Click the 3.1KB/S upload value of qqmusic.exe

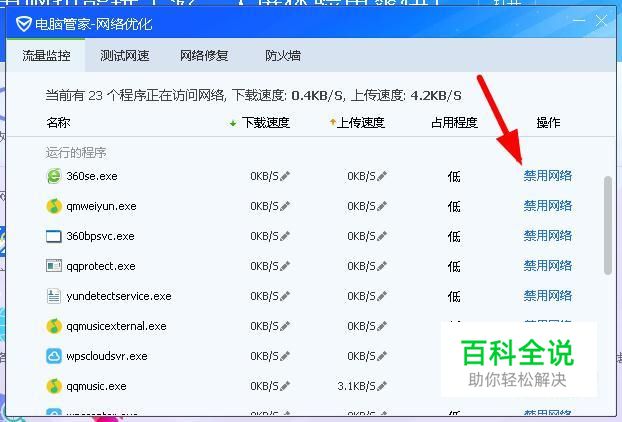click(356, 386)
